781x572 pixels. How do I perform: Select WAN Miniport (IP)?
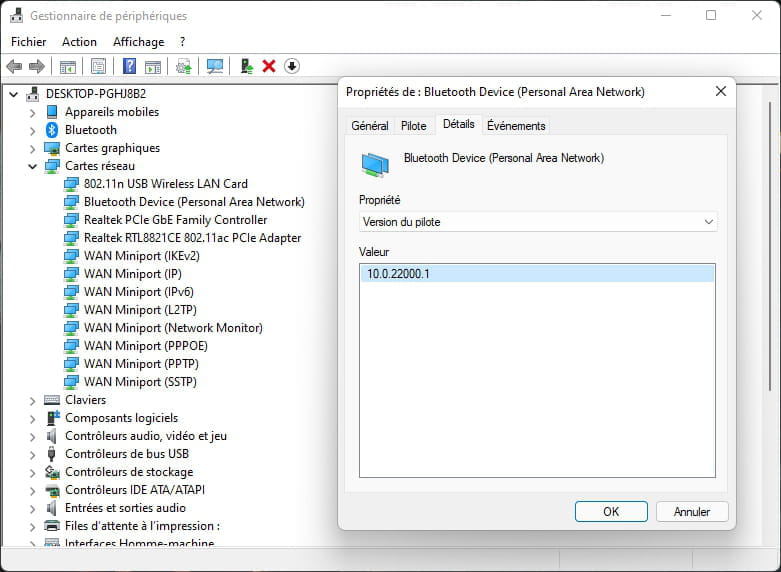click(x=132, y=274)
